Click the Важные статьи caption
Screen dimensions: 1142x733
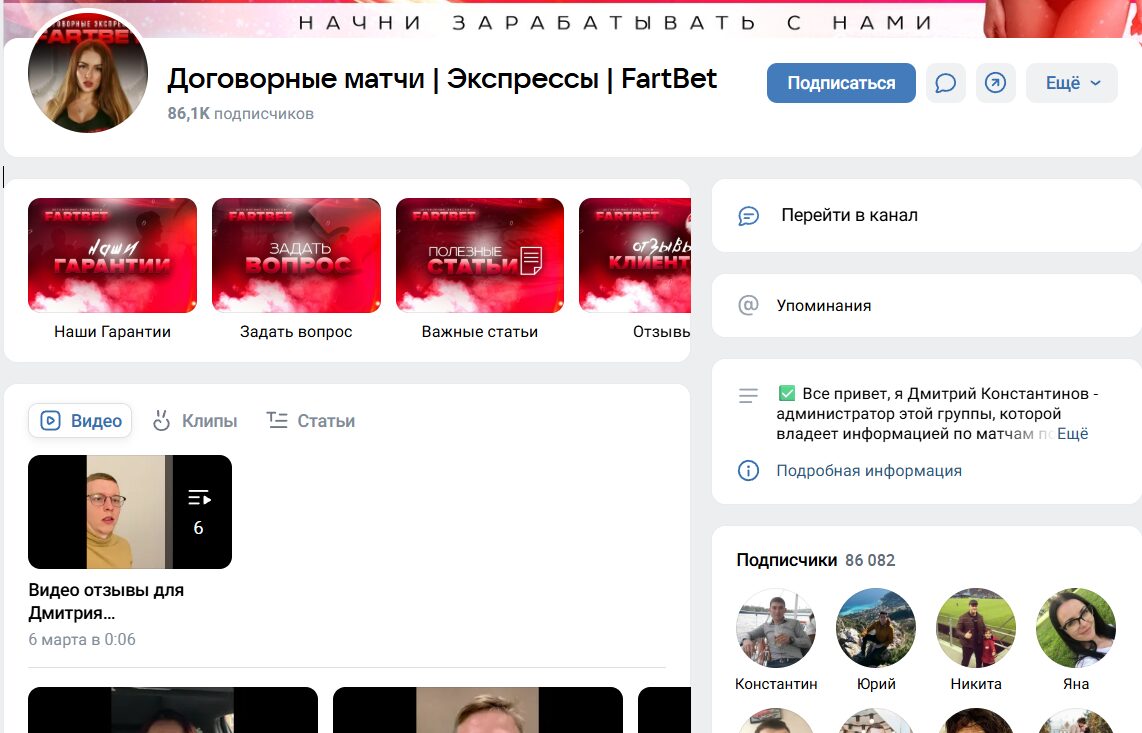(480, 332)
